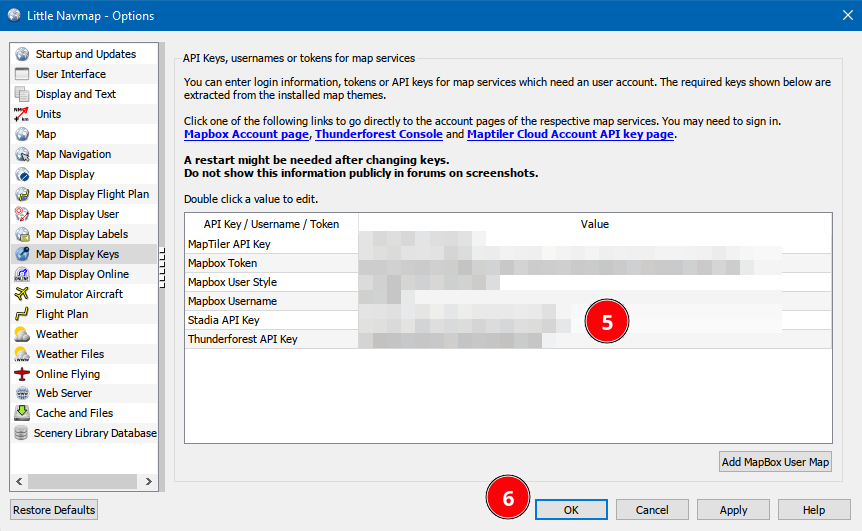Viewport: 862px width, 531px height.
Task: Click the Map Navigation icon
Action: coord(22,154)
